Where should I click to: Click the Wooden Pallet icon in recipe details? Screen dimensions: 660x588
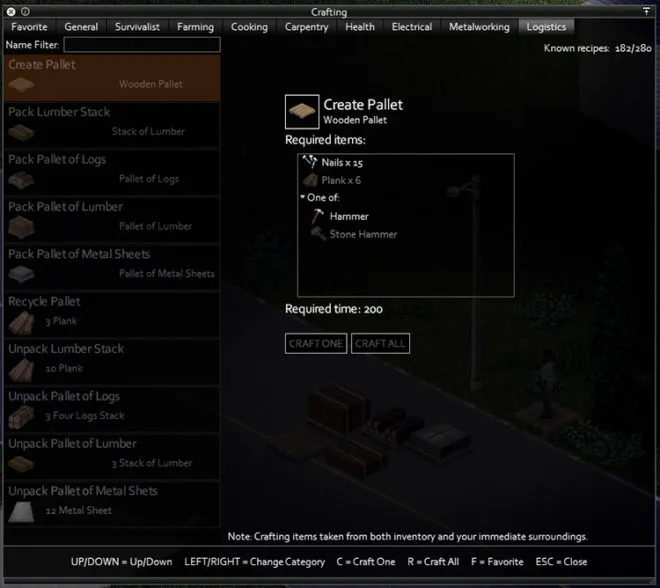click(x=302, y=112)
